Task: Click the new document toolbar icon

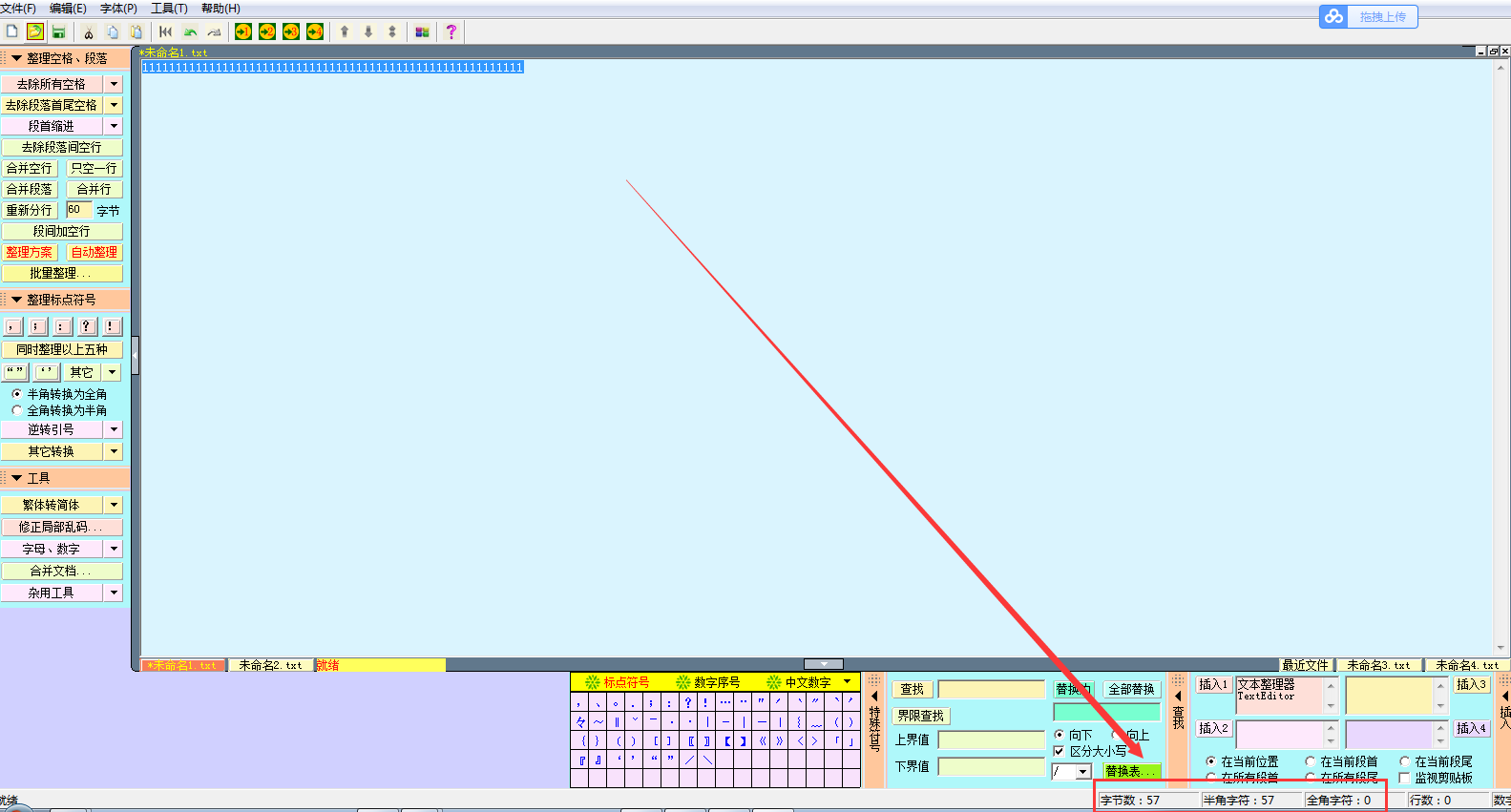Action: [12, 31]
